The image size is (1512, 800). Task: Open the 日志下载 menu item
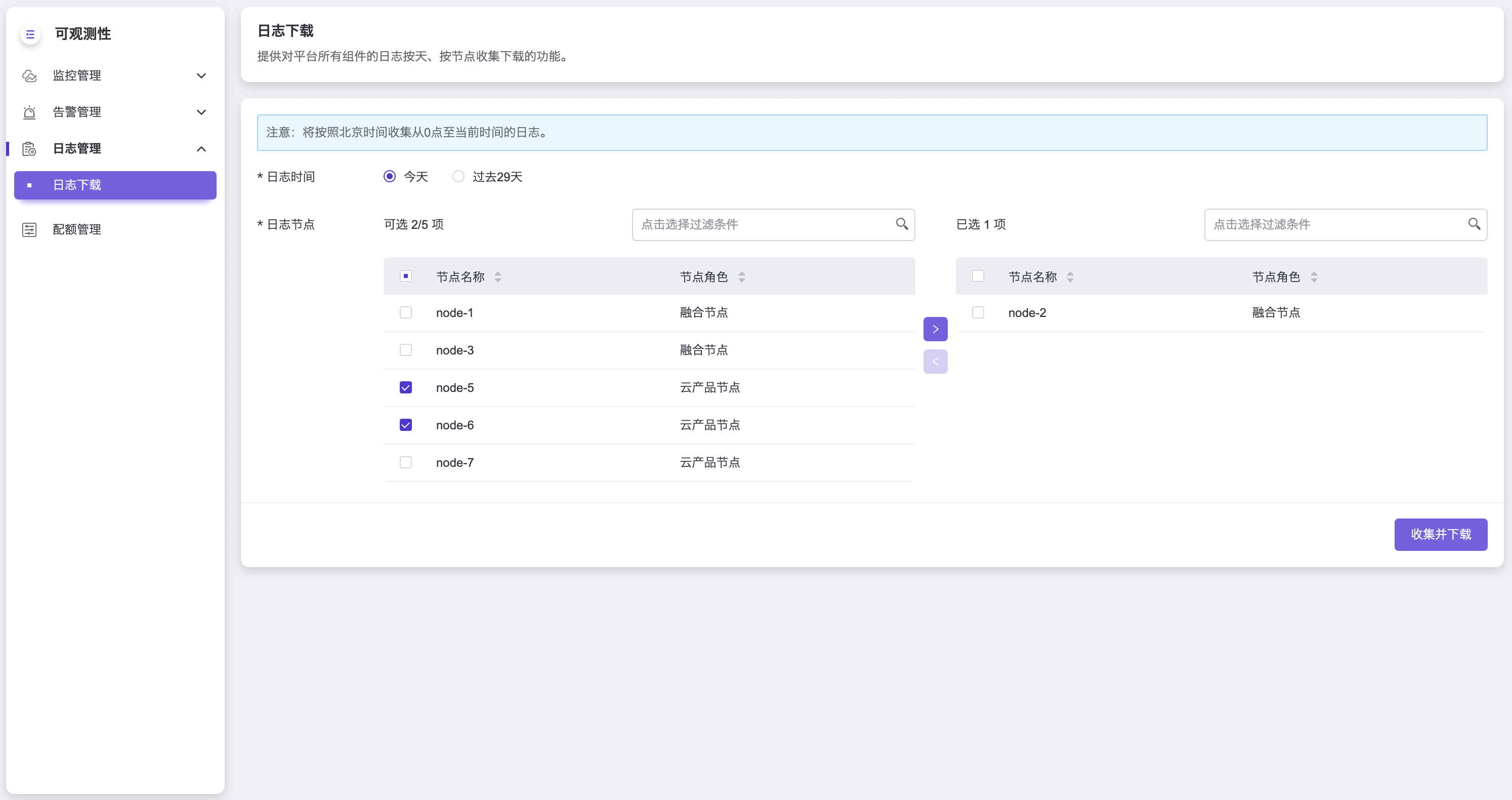[x=115, y=185]
